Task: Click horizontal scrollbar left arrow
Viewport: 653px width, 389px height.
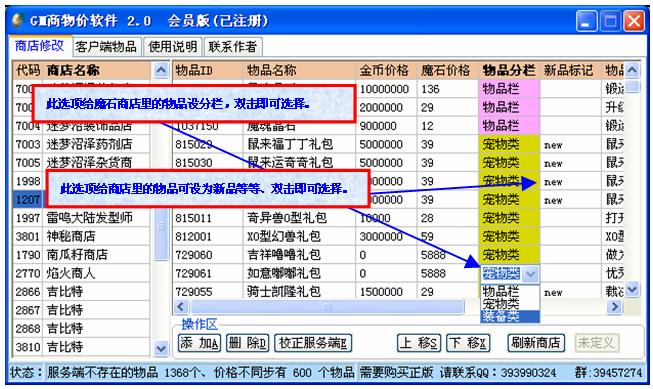Action: (x=180, y=307)
